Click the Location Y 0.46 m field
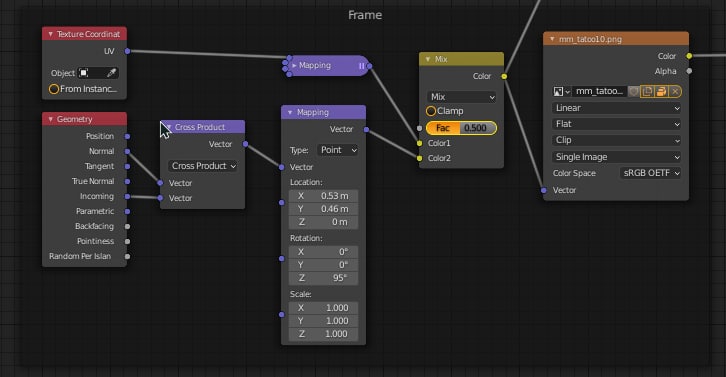The height and width of the screenshot is (377, 726). click(323, 209)
